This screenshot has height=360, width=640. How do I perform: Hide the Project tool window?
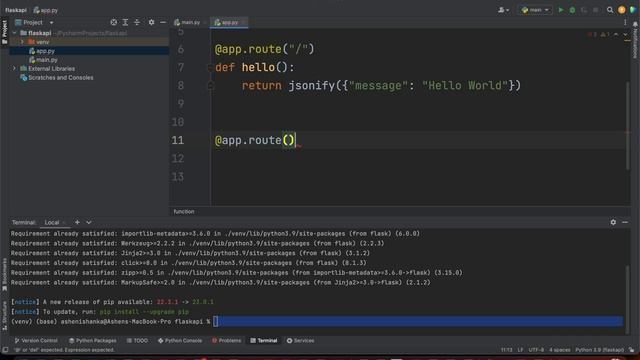pyautogui.click(x=163, y=22)
